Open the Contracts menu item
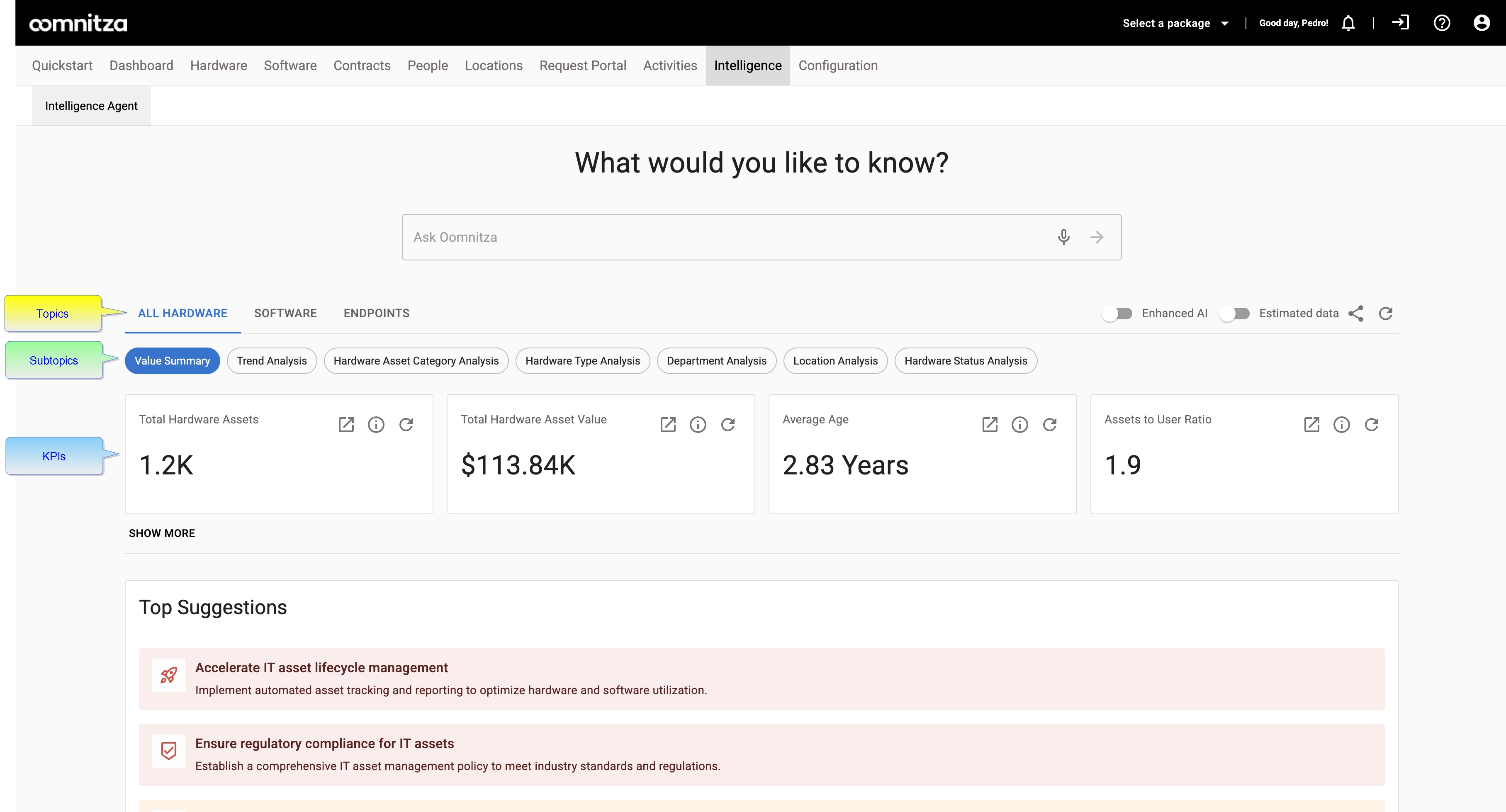Screen dimensions: 1506x812 click(x=361, y=66)
